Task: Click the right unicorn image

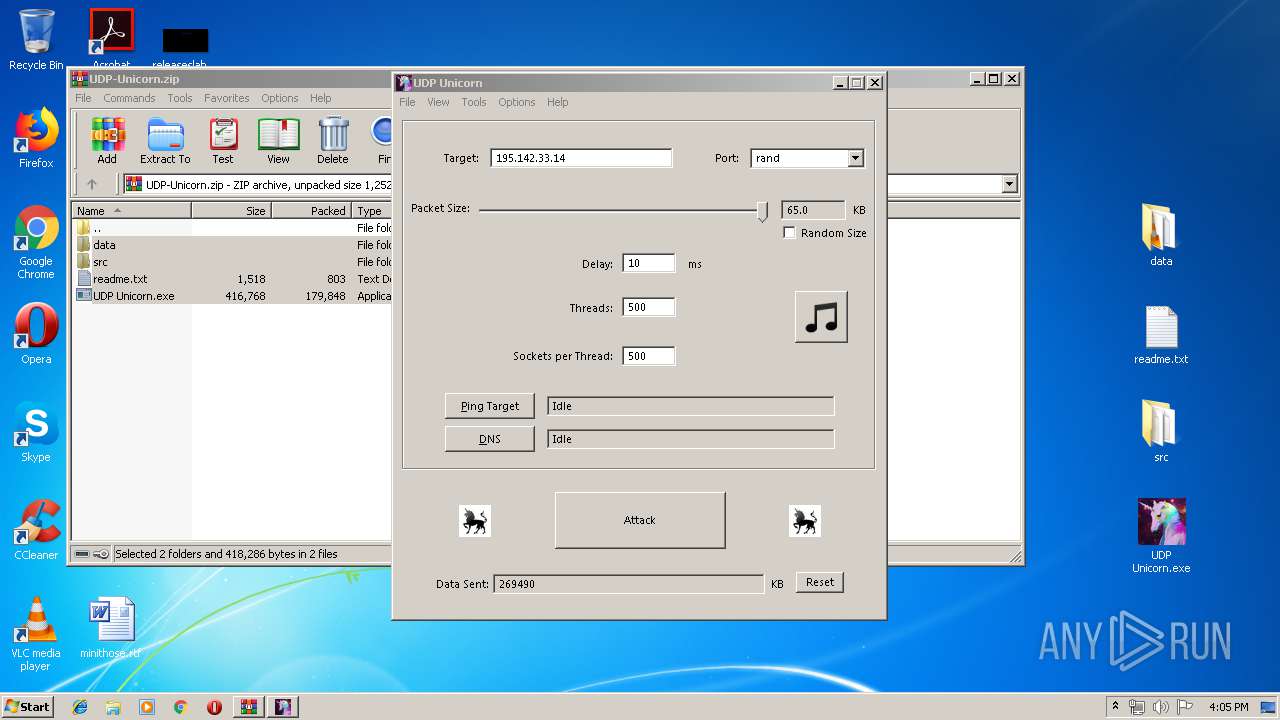Action: tap(805, 520)
